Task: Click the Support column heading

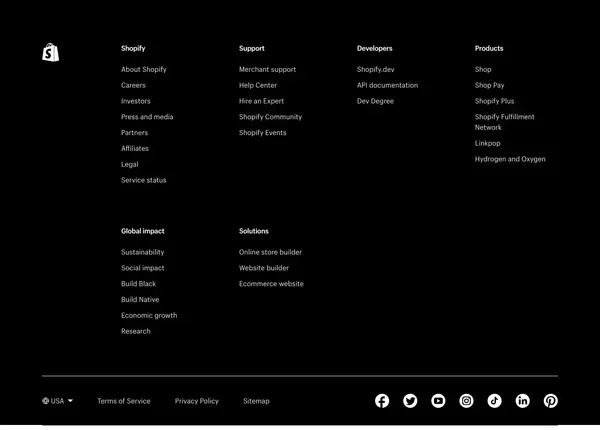Action: tap(252, 48)
